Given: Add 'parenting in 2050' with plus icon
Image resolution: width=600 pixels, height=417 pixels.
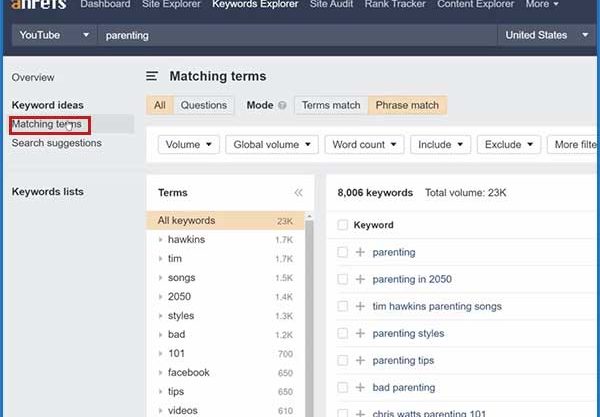Looking at the screenshot, I should click(360, 279).
